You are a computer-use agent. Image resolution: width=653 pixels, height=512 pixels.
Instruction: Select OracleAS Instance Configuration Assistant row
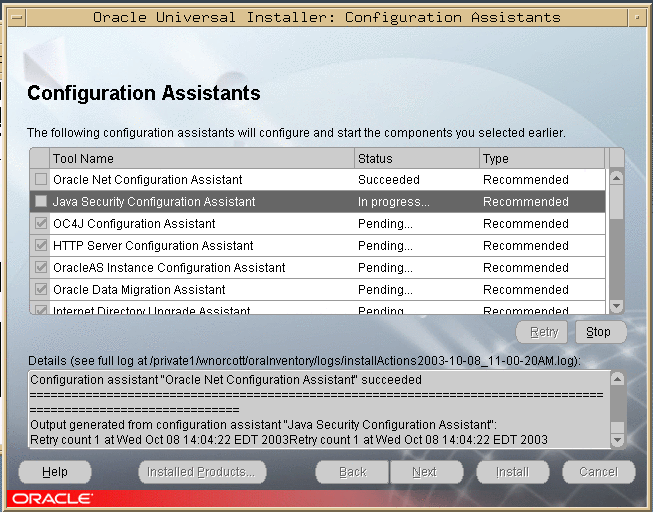pos(318,267)
